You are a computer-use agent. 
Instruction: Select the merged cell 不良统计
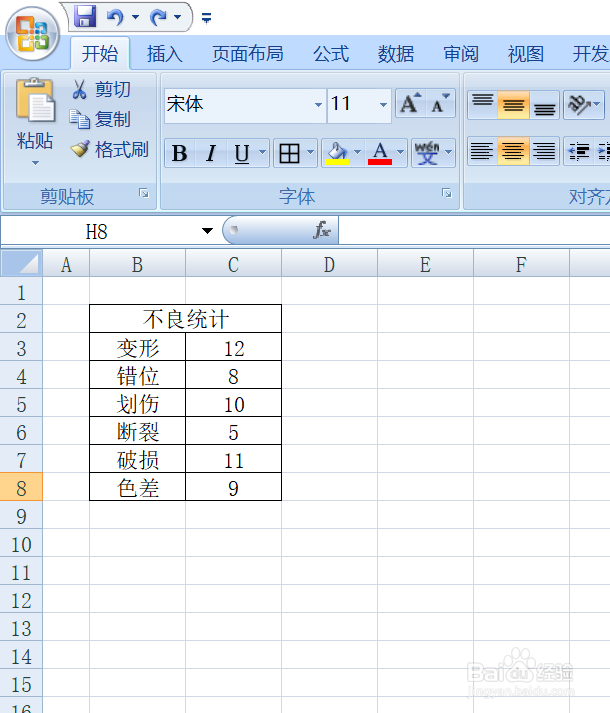pyautogui.click(x=186, y=319)
